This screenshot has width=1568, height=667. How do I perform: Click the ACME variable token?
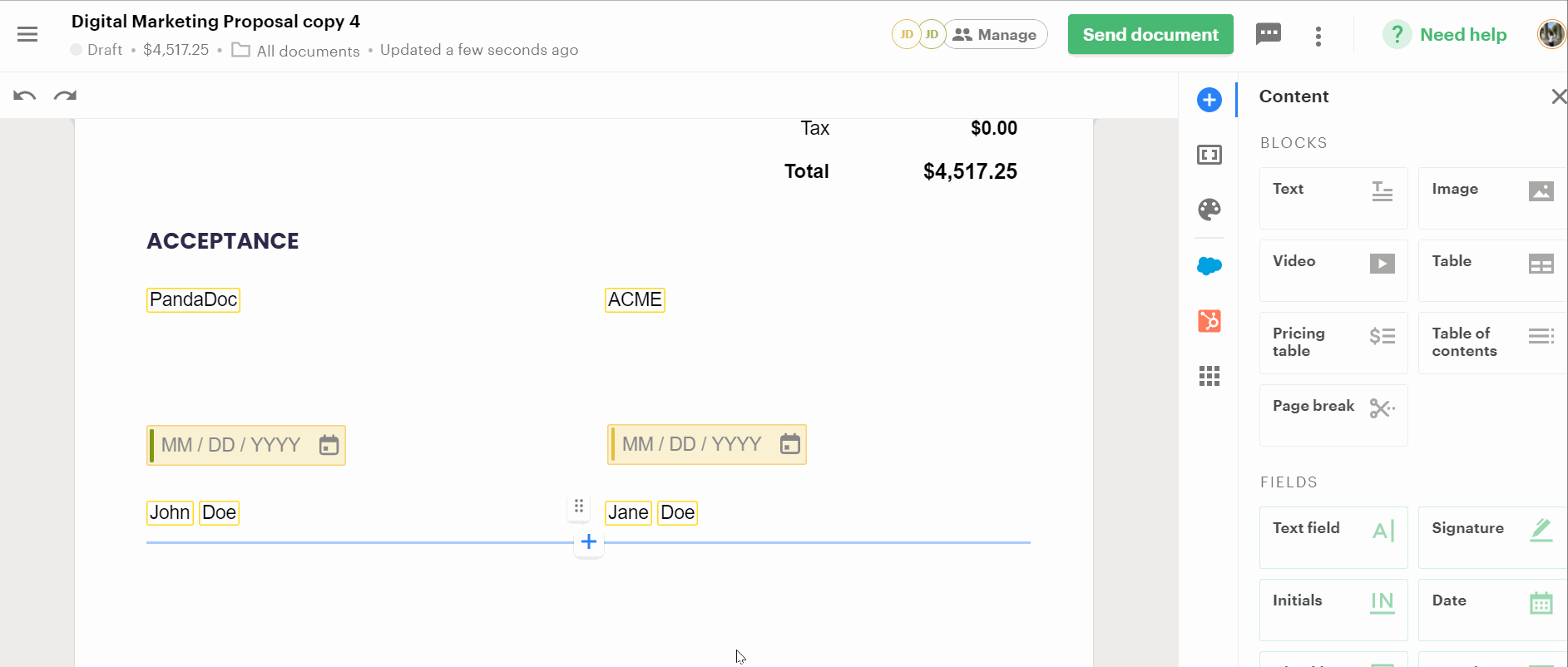click(635, 299)
